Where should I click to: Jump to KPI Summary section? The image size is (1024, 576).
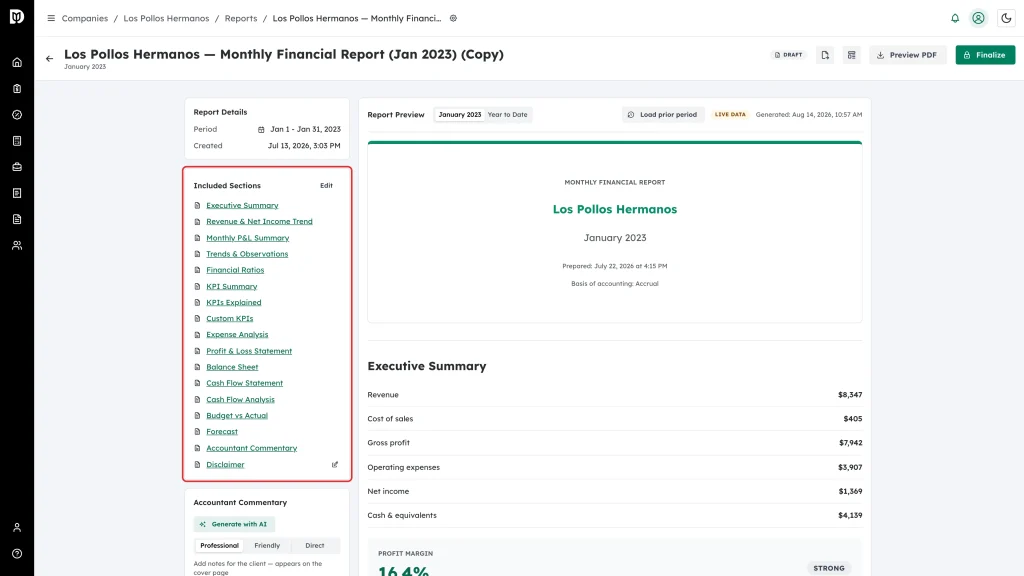(232, 286)
